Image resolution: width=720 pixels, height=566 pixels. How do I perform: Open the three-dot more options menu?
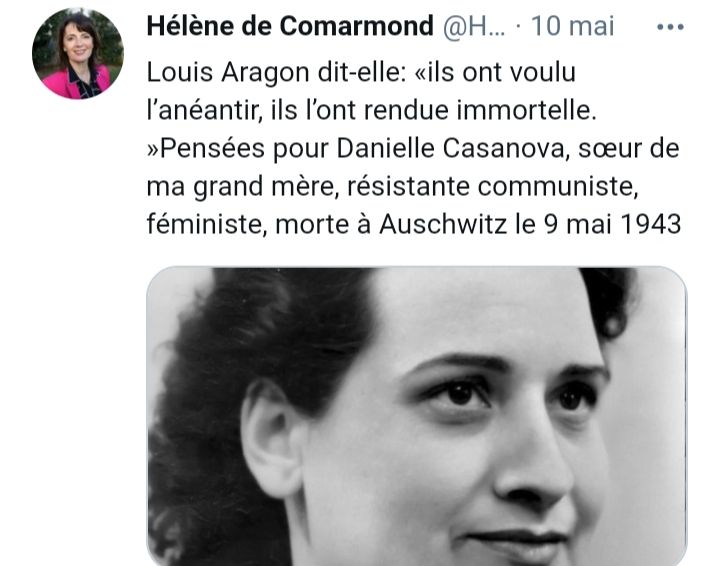point(670,28)
